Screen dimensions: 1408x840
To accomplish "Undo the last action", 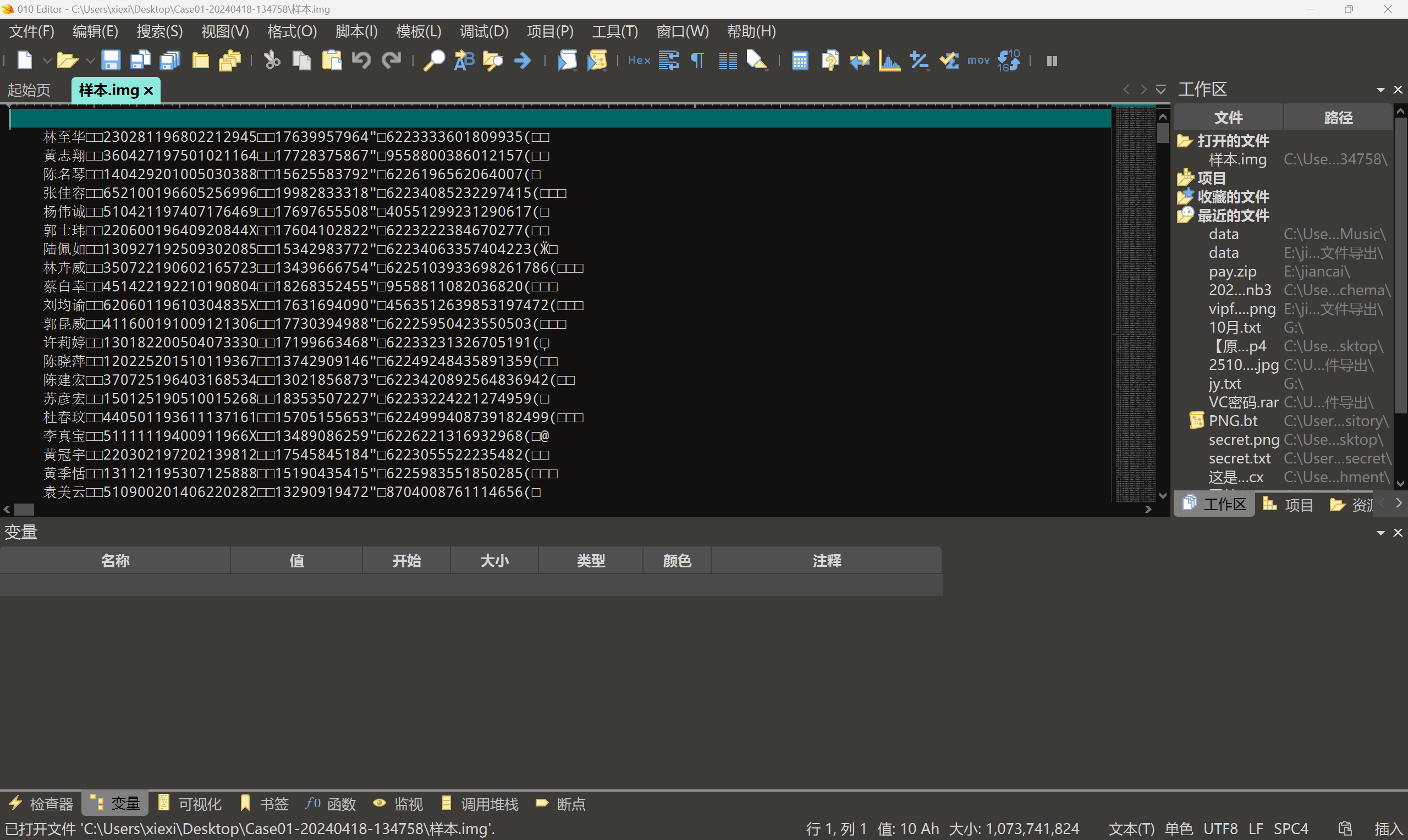I will point(361,60).
